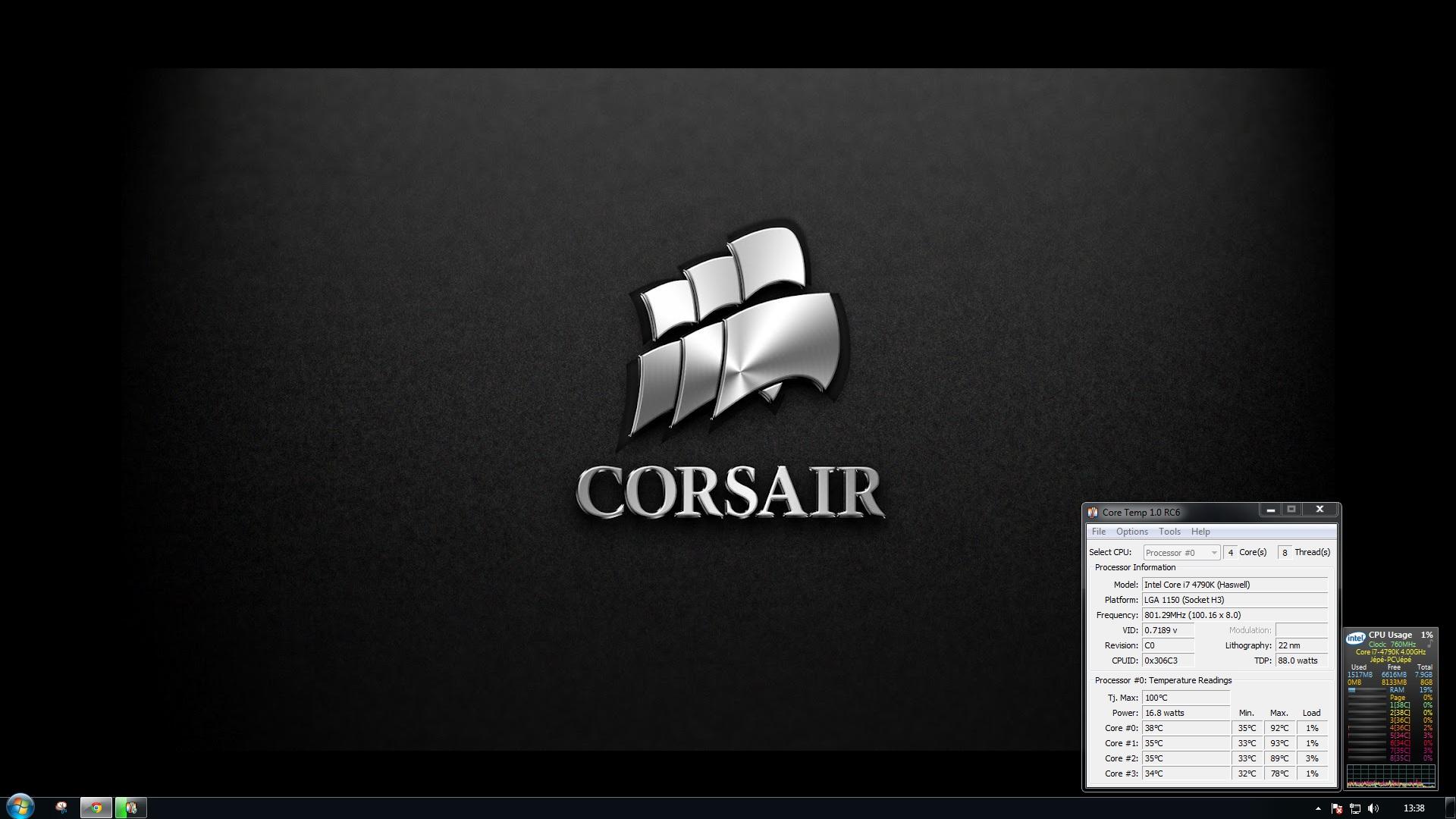
Task: Switch to Google Chrome in taskbar
Action: click(96, 808)
